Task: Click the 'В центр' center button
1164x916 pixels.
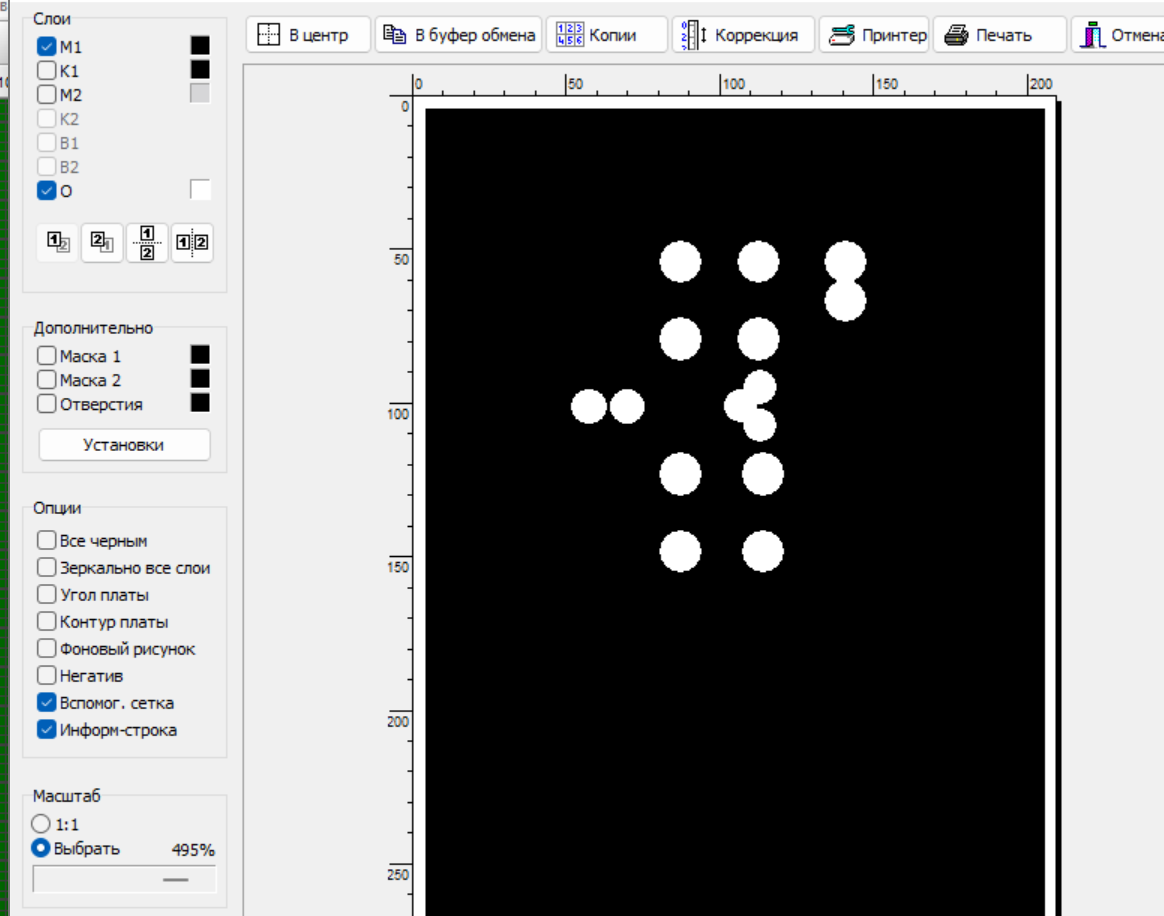Action: tap(308, 35)
